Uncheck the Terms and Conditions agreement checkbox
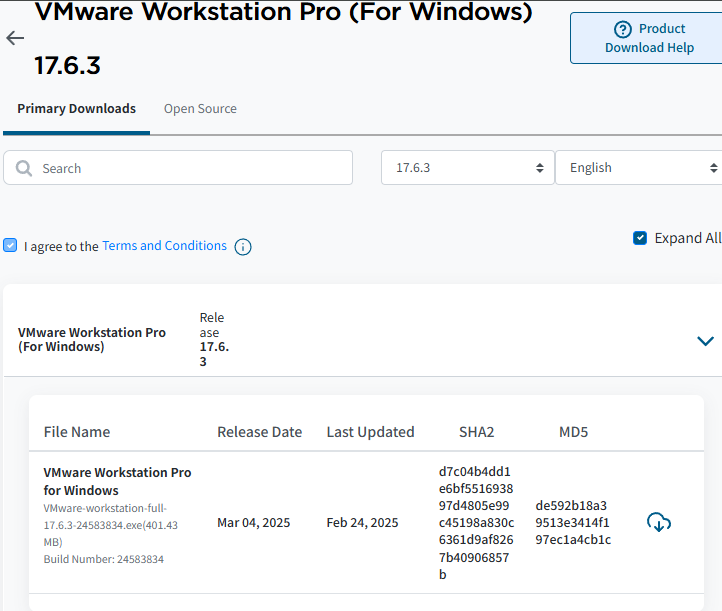This screenshot has height=611, width=722. click(10, 245)
